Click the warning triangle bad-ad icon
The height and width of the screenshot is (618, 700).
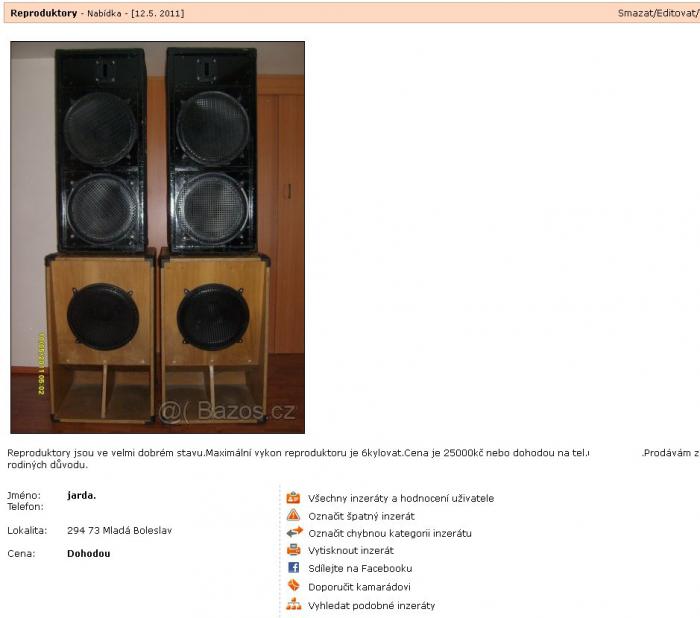[293, 515]
